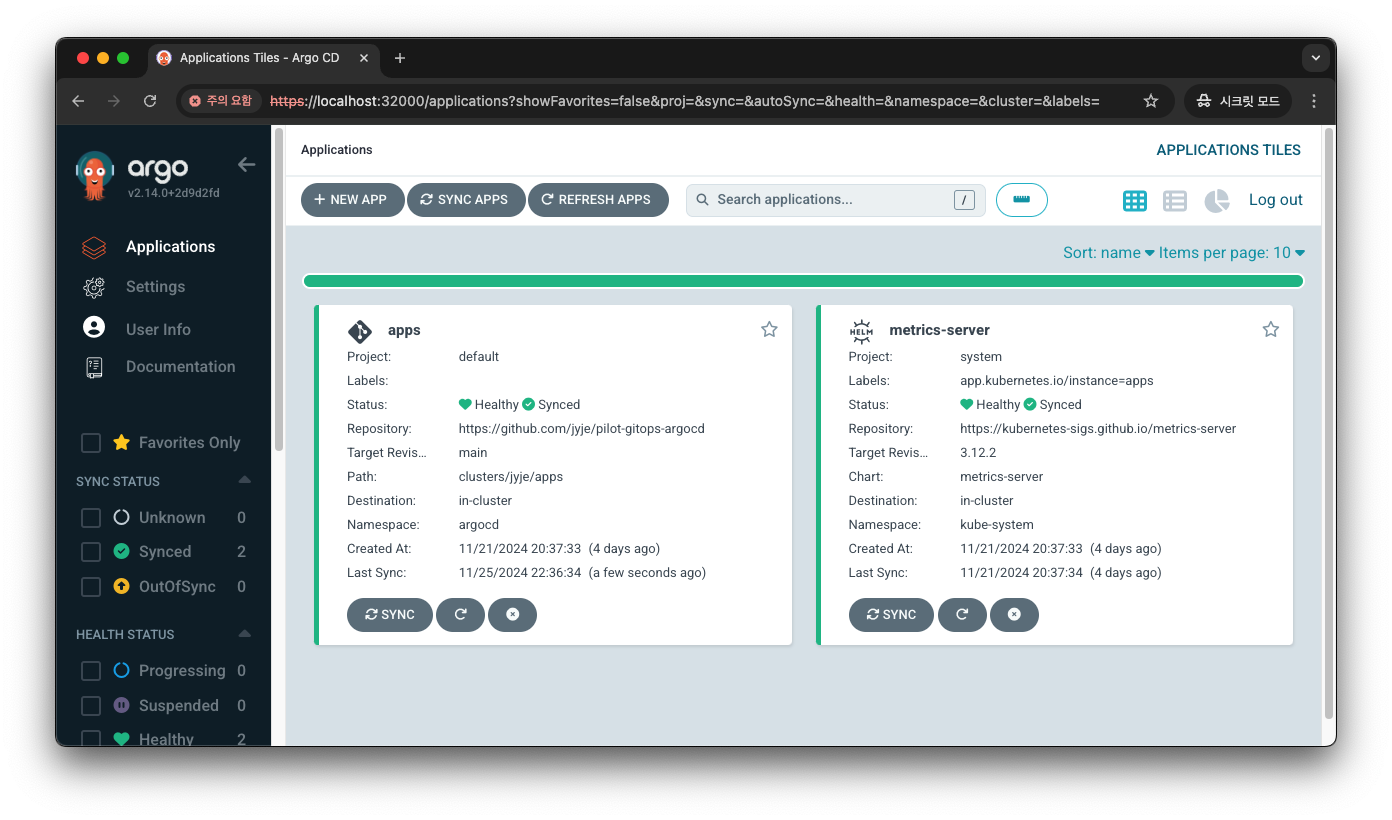The width and height of the screenshot is (1392, 820).
Task: Refresh the metrics-server application
Action: point(962,615)
